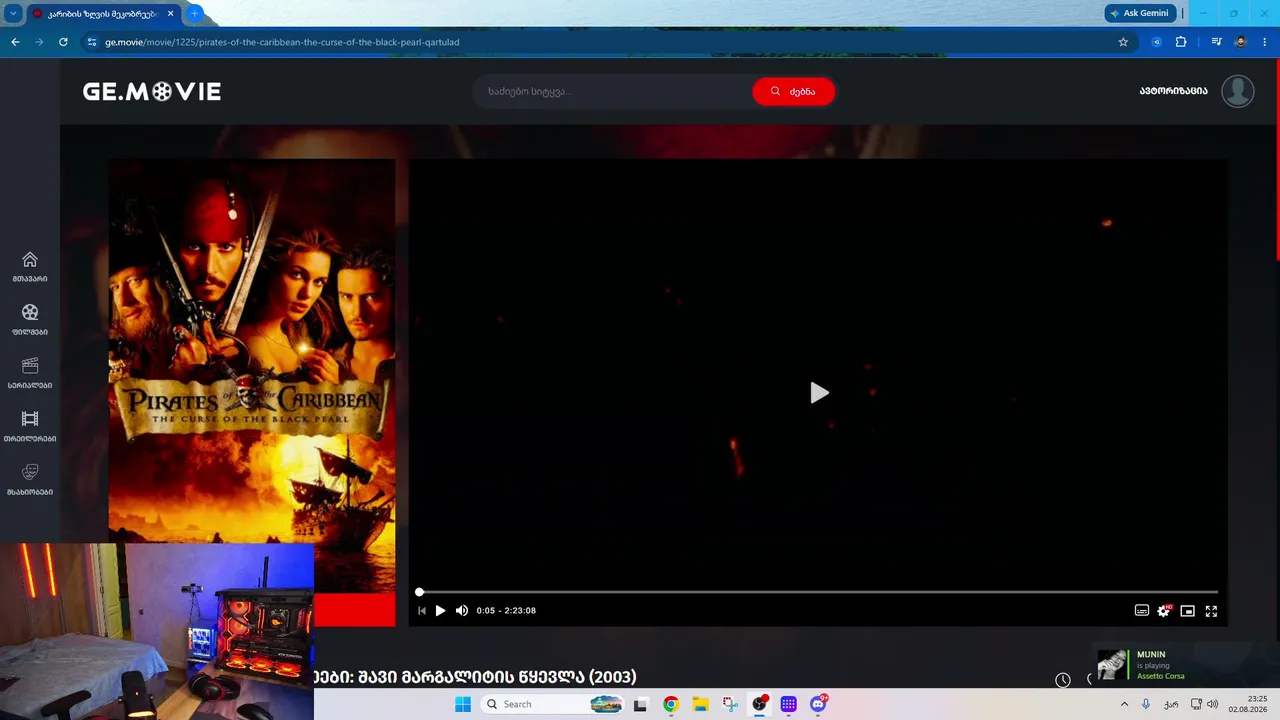The width and height of the screenshot is (1280, 720).
Task: Click the small play button in the player bar
Action: pos(440,611)
